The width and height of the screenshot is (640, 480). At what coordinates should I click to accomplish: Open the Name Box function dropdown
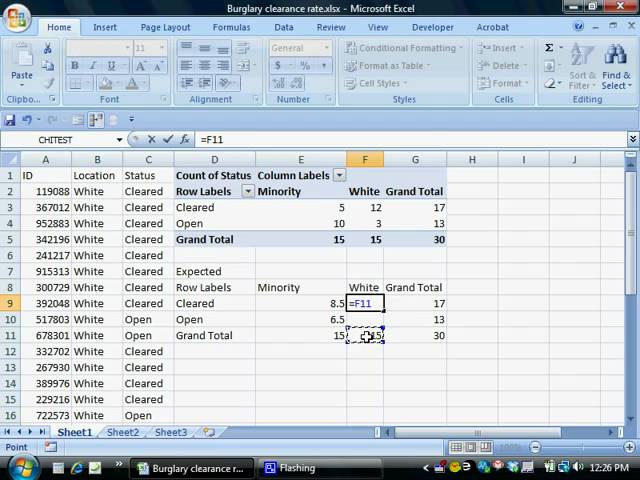coord(119,140)
